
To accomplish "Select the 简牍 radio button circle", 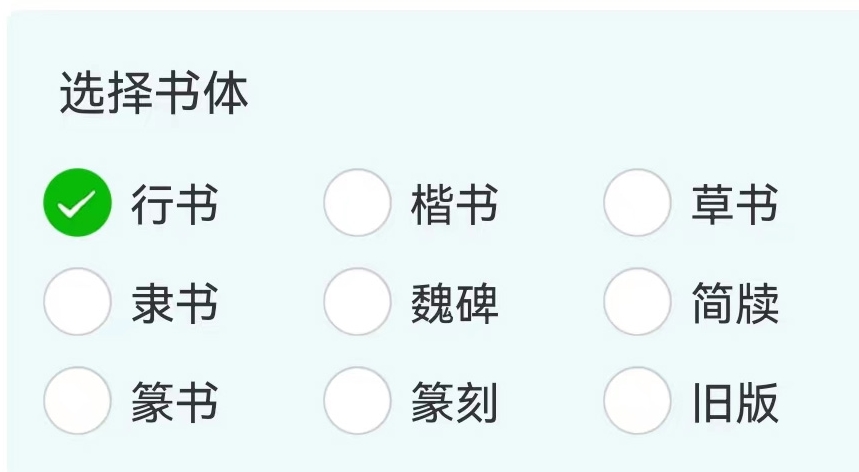I will coord(637,302).
